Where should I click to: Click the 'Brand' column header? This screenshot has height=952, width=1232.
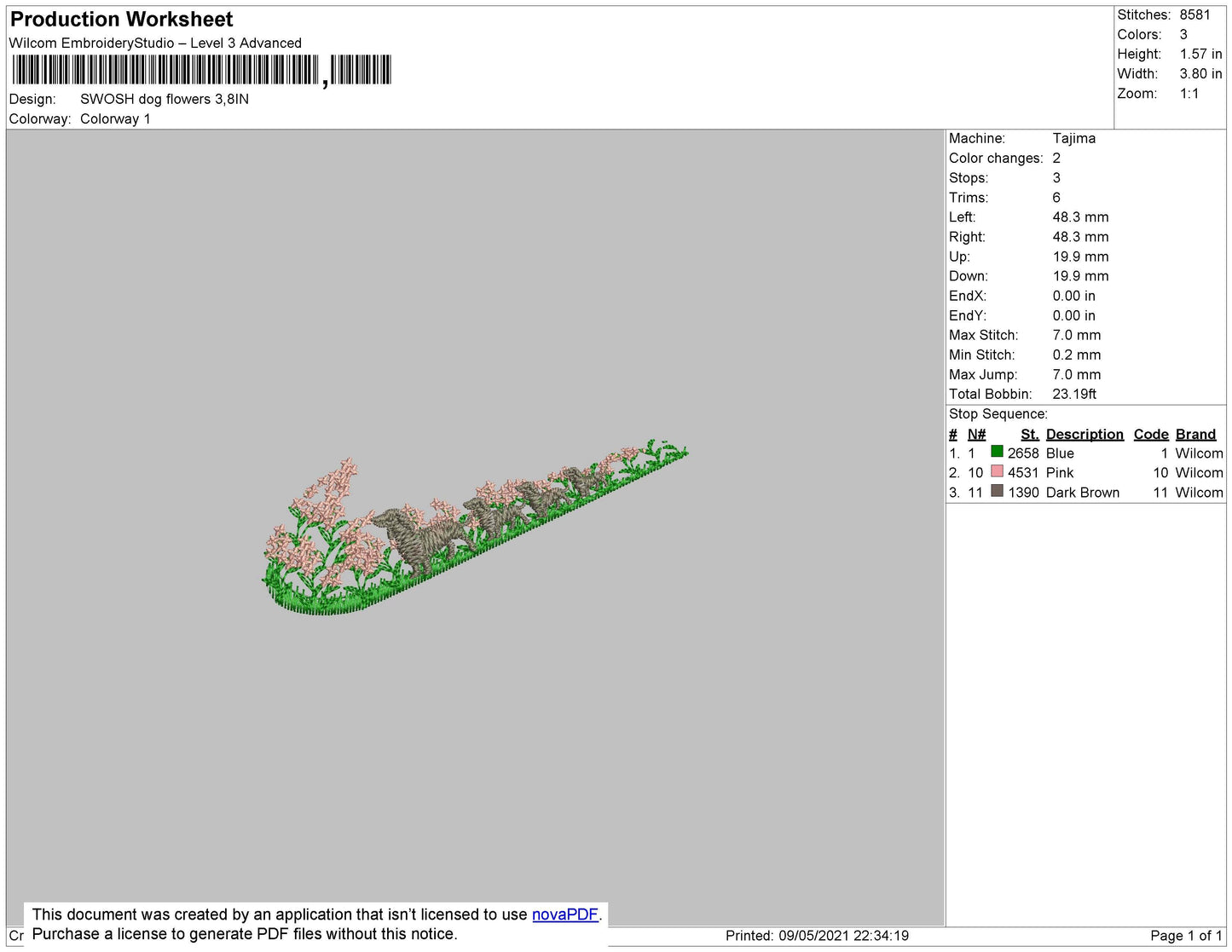point(1195,434)
